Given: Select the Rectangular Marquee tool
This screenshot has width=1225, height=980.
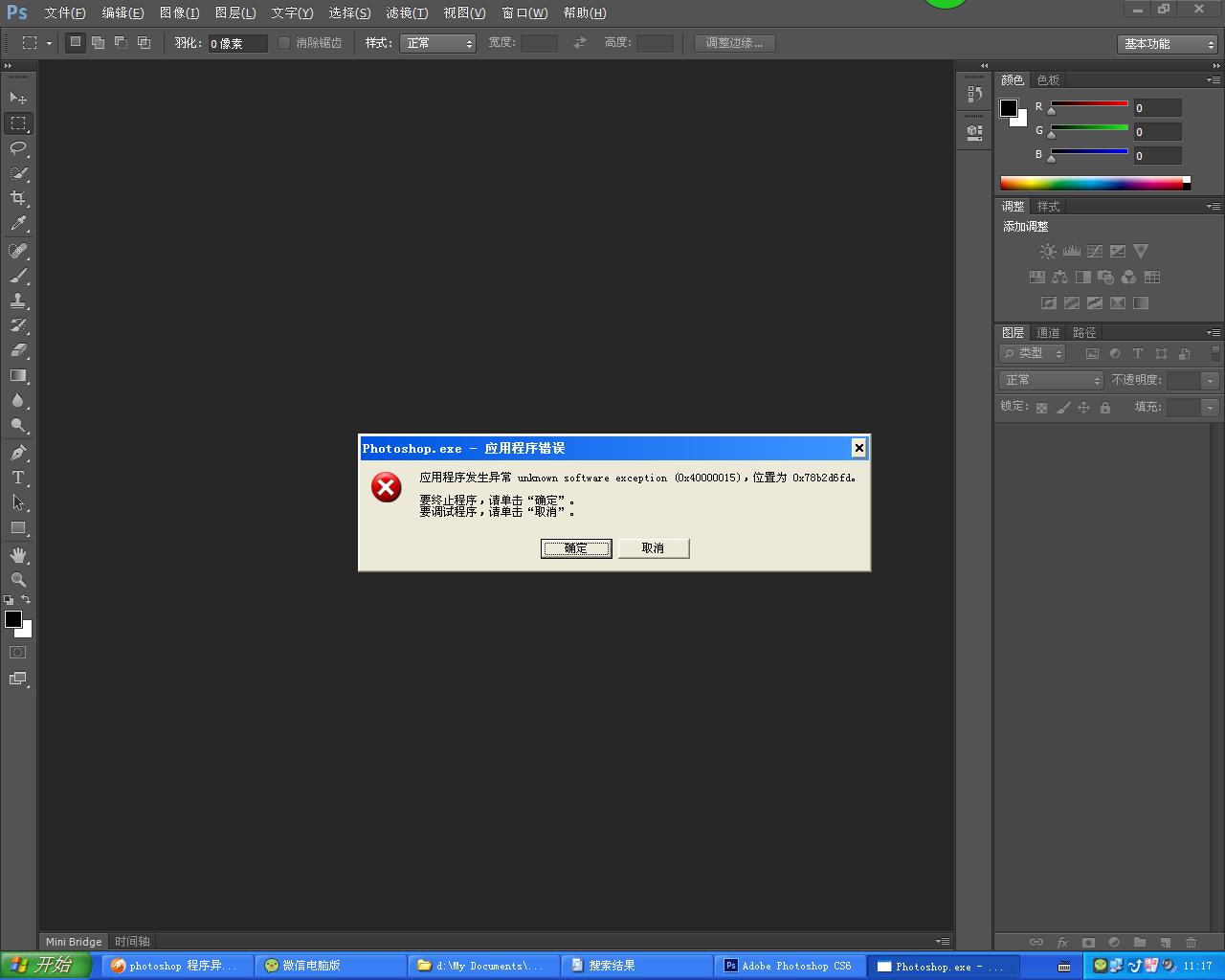Looking at the screenshot, I should 18,123.
